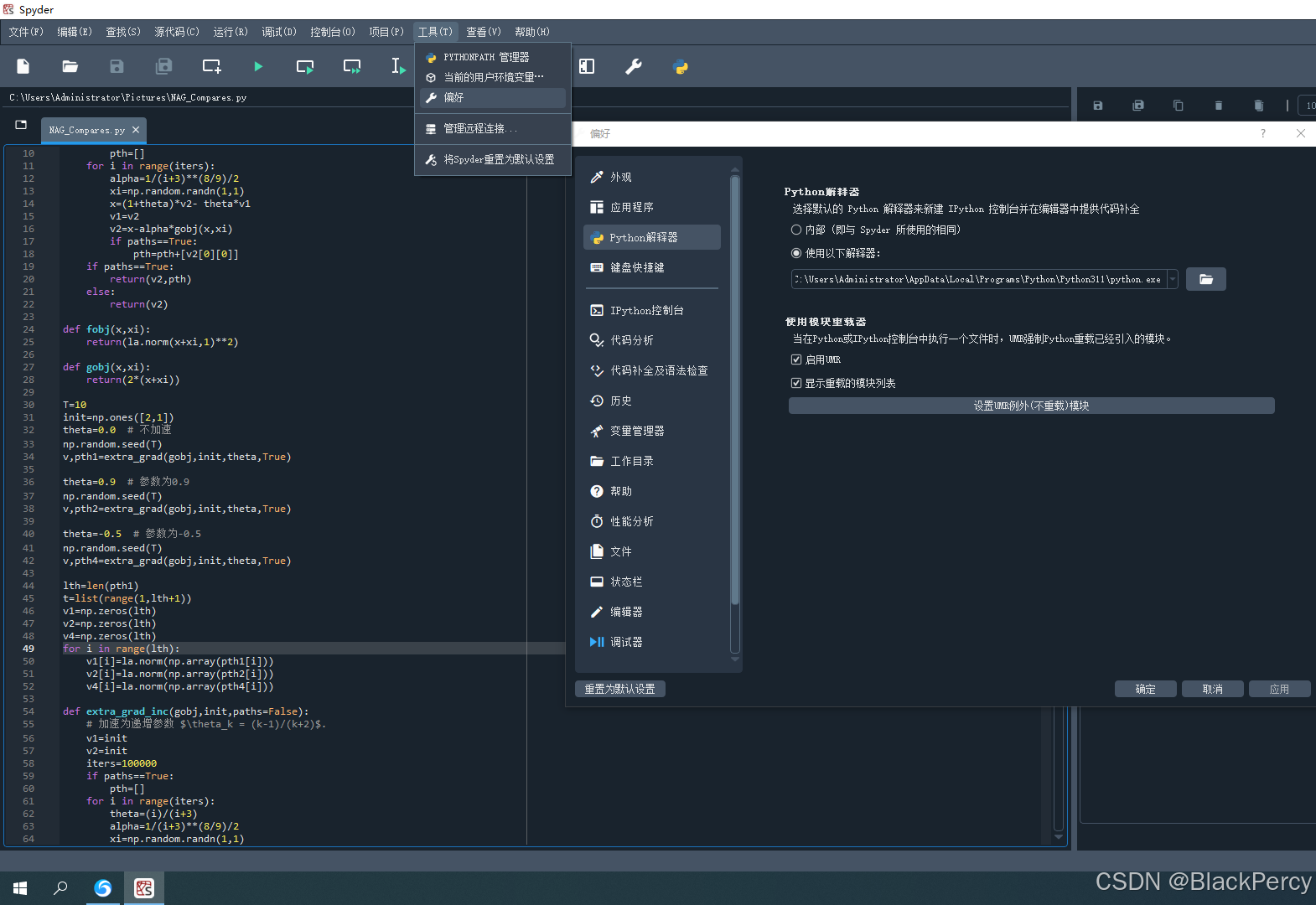Select PYTHONPATH 管理器 menu entry

(493, 57)
